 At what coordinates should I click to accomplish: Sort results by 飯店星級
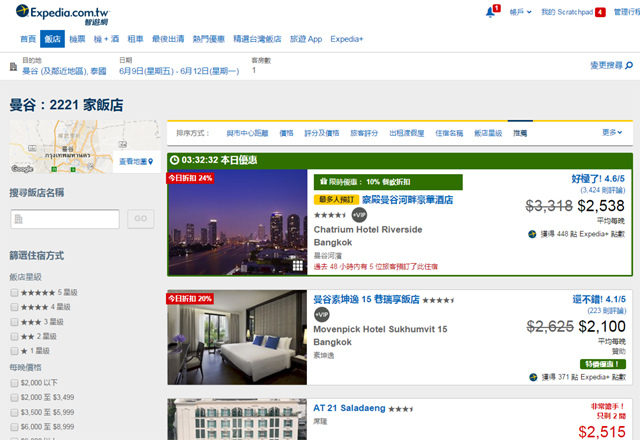(488, 133)
